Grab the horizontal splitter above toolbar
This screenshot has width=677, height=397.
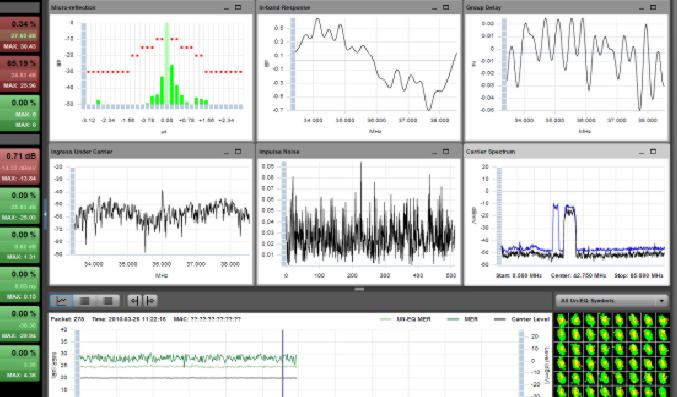[x=359, y=289]
